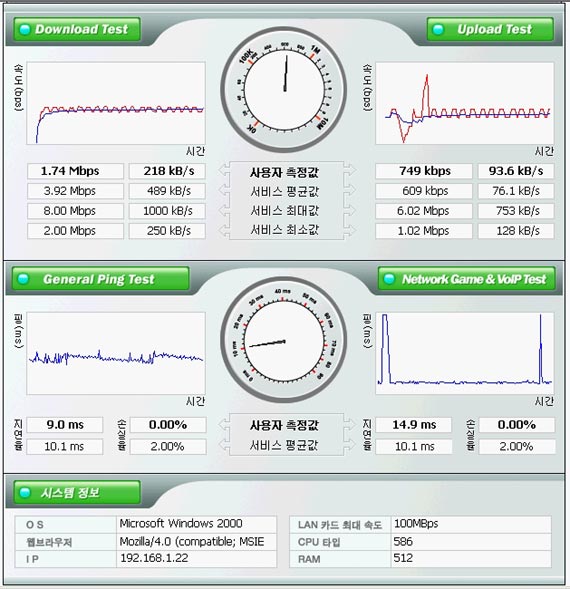
Task: Click the 9.0 ms ping latency field
Action: (65, 425)
